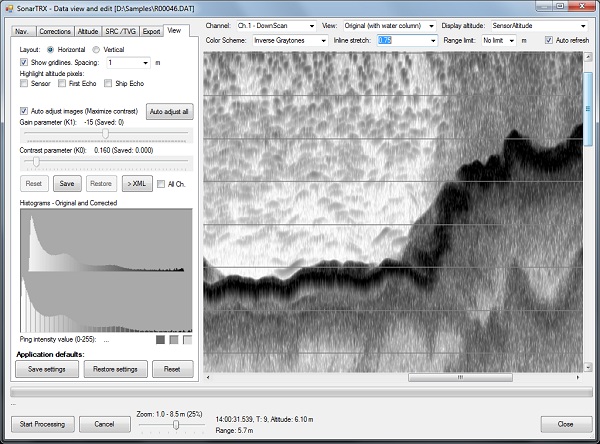The height and width of the screenshot is (444, 600).
Task: Open the Channel dropdown
Action: 312,26
